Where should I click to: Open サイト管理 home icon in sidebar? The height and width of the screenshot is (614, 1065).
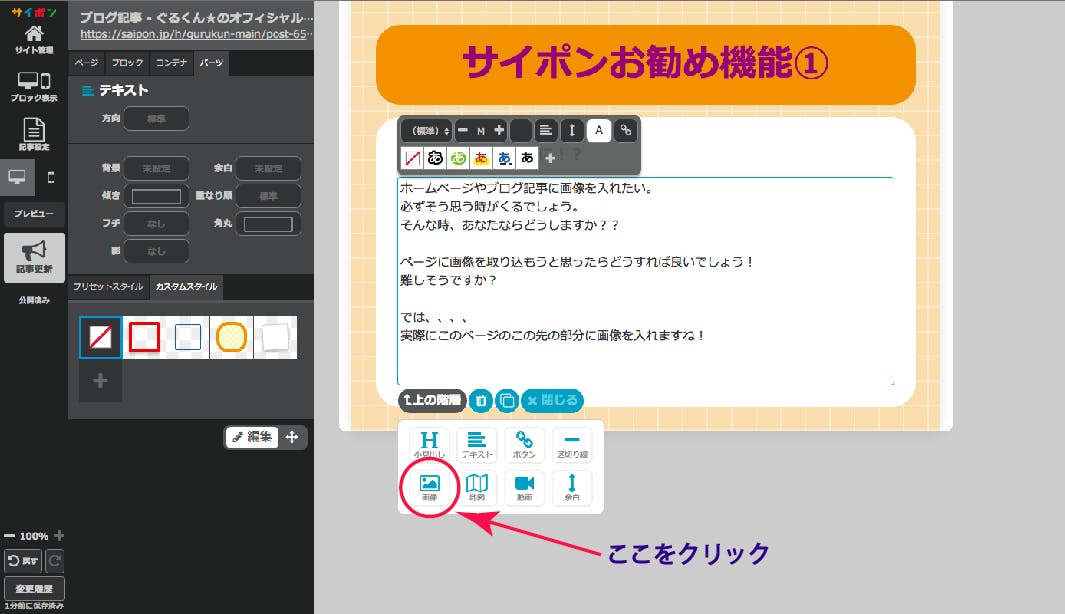(x=34, y=39)
